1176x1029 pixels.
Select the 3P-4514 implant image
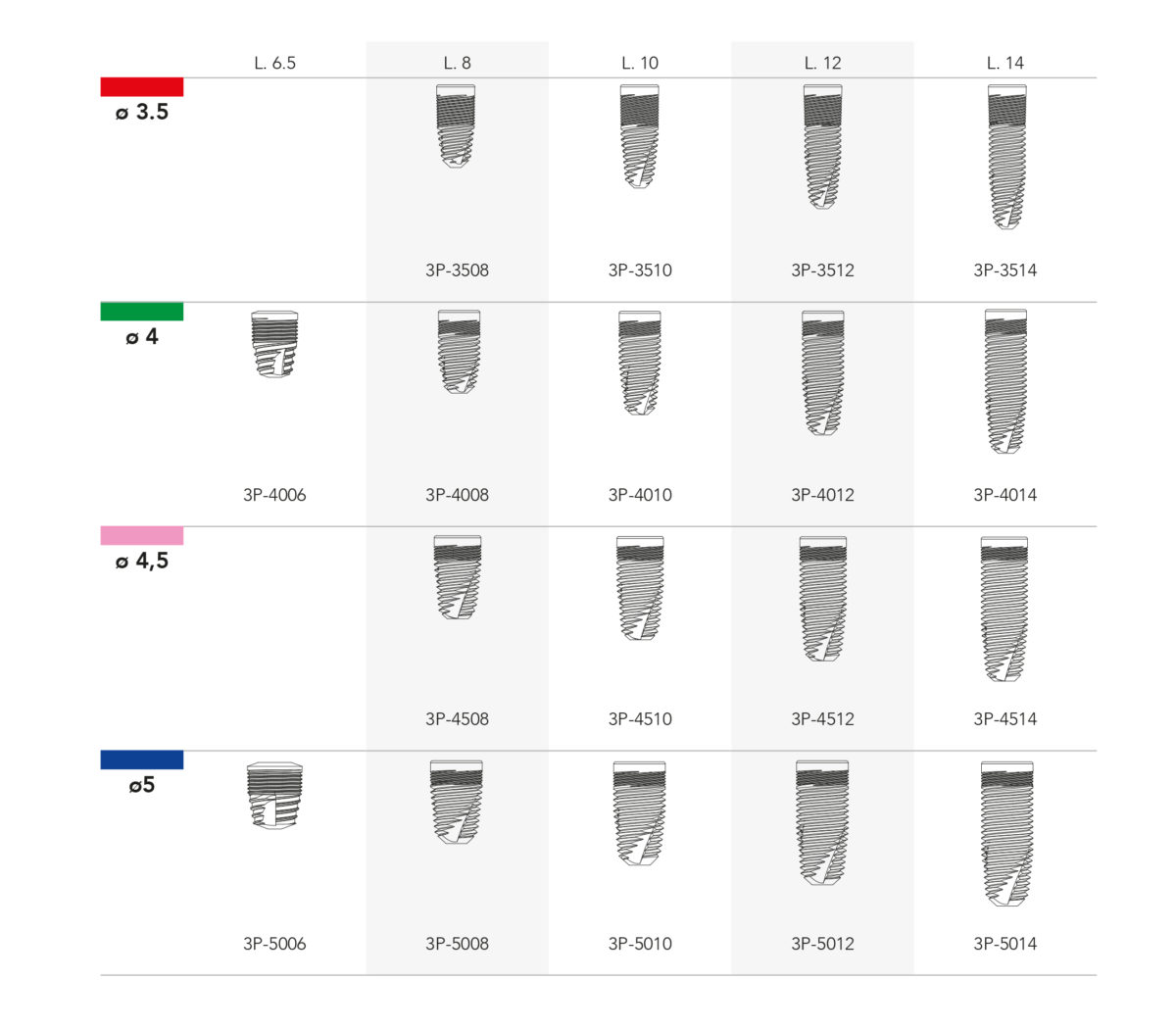[1004, 609]
